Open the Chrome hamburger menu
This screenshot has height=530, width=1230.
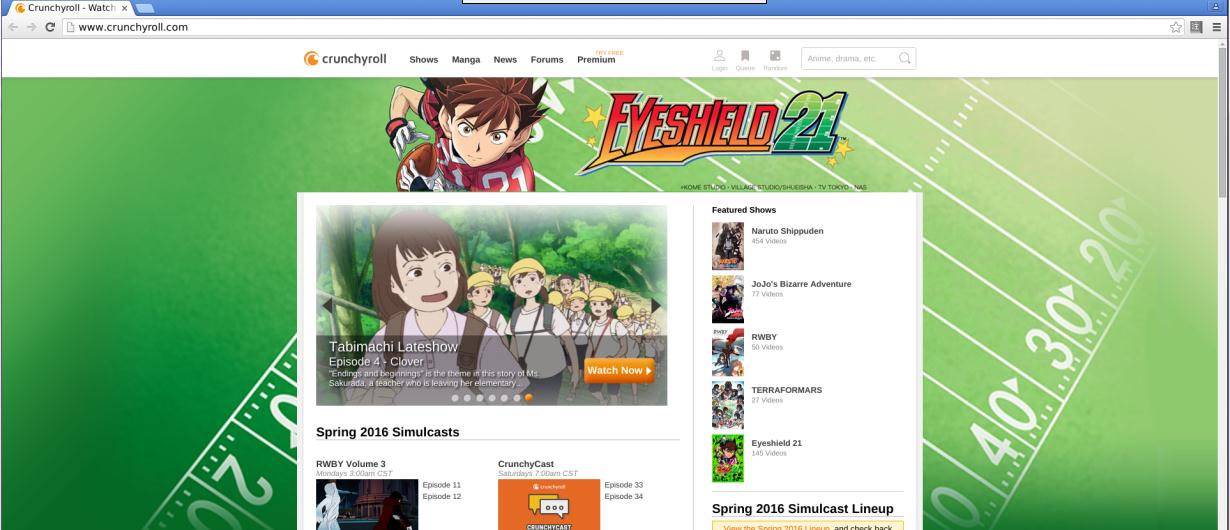point(1217,27)
